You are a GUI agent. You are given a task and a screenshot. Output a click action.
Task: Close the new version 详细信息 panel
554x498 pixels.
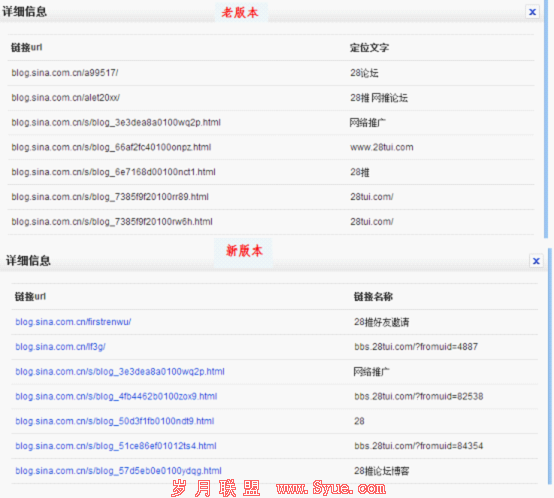[536, 261]
